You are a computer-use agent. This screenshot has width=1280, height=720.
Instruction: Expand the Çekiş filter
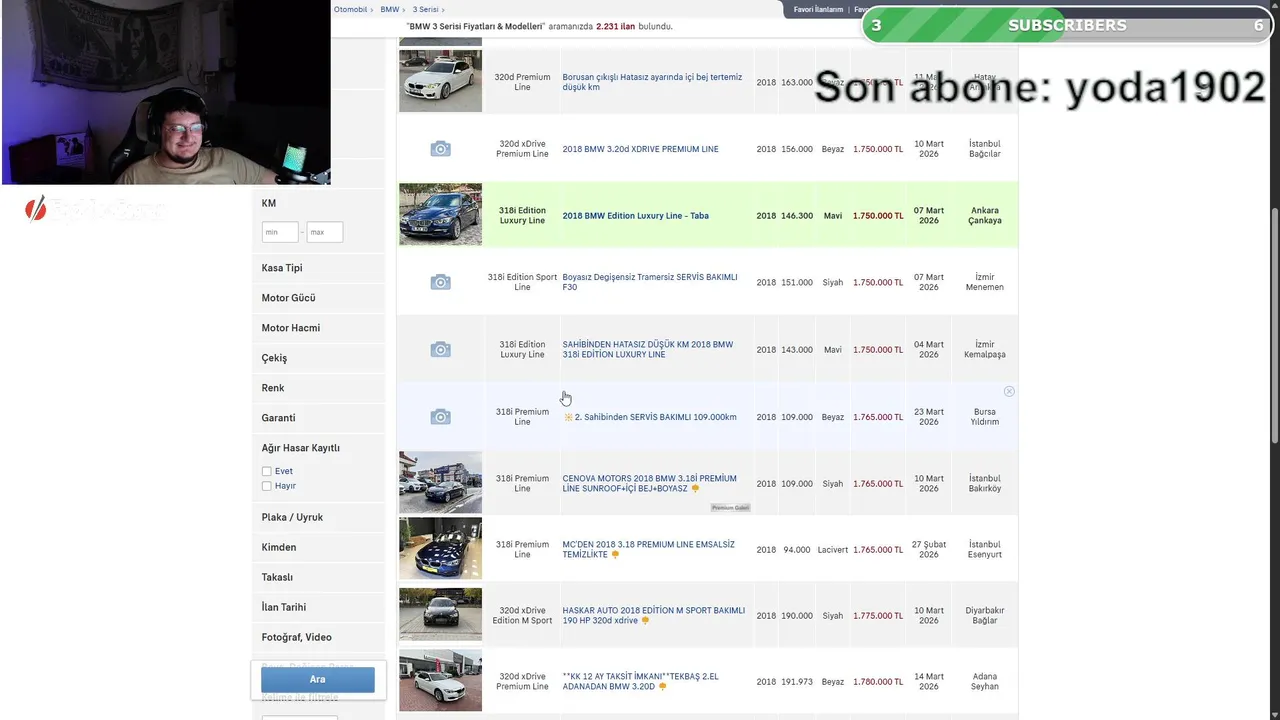click(318, 358)
